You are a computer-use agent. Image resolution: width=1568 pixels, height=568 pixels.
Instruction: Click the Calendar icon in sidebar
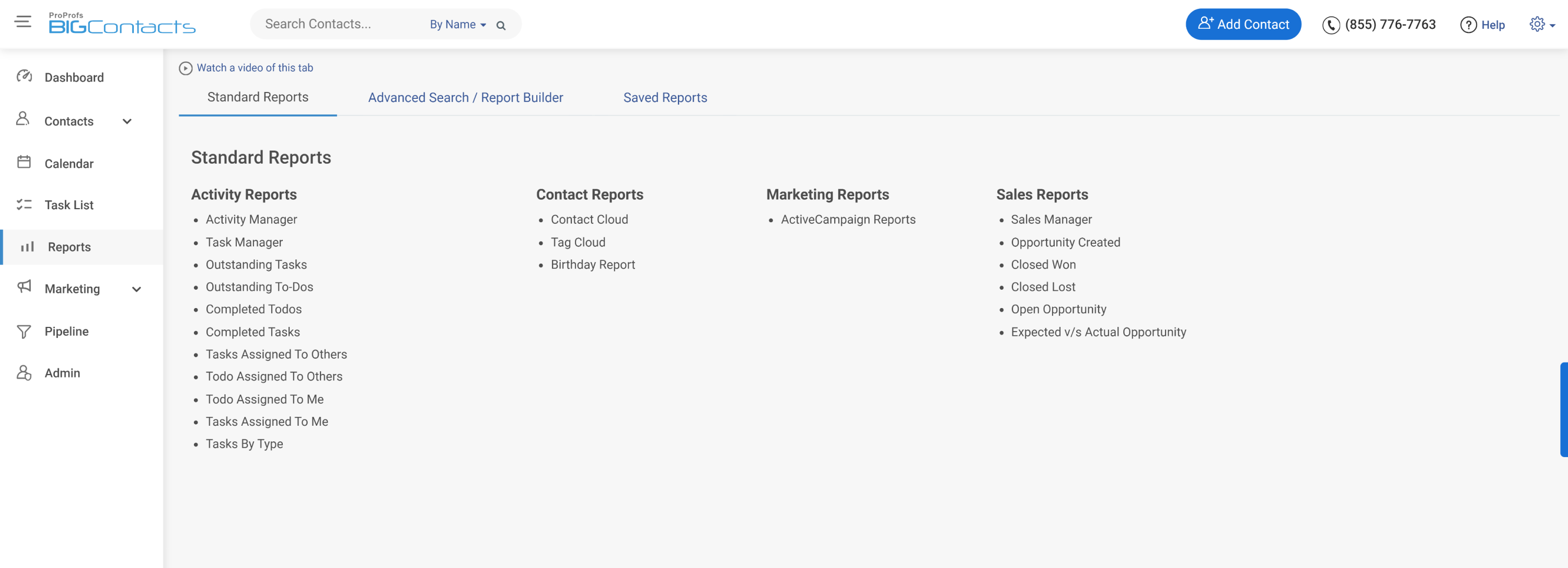[x=24, y=162]
